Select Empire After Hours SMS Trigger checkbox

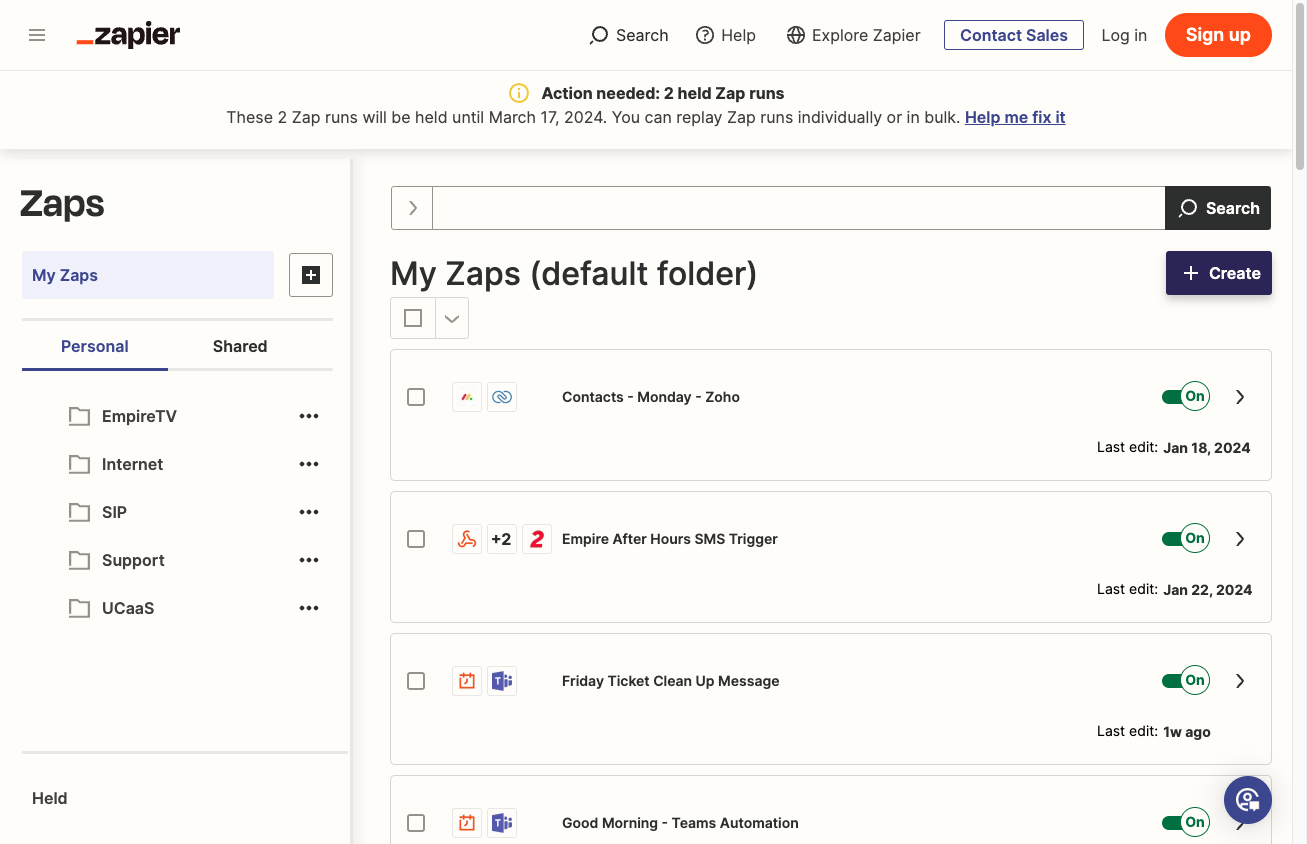[416, 539]
